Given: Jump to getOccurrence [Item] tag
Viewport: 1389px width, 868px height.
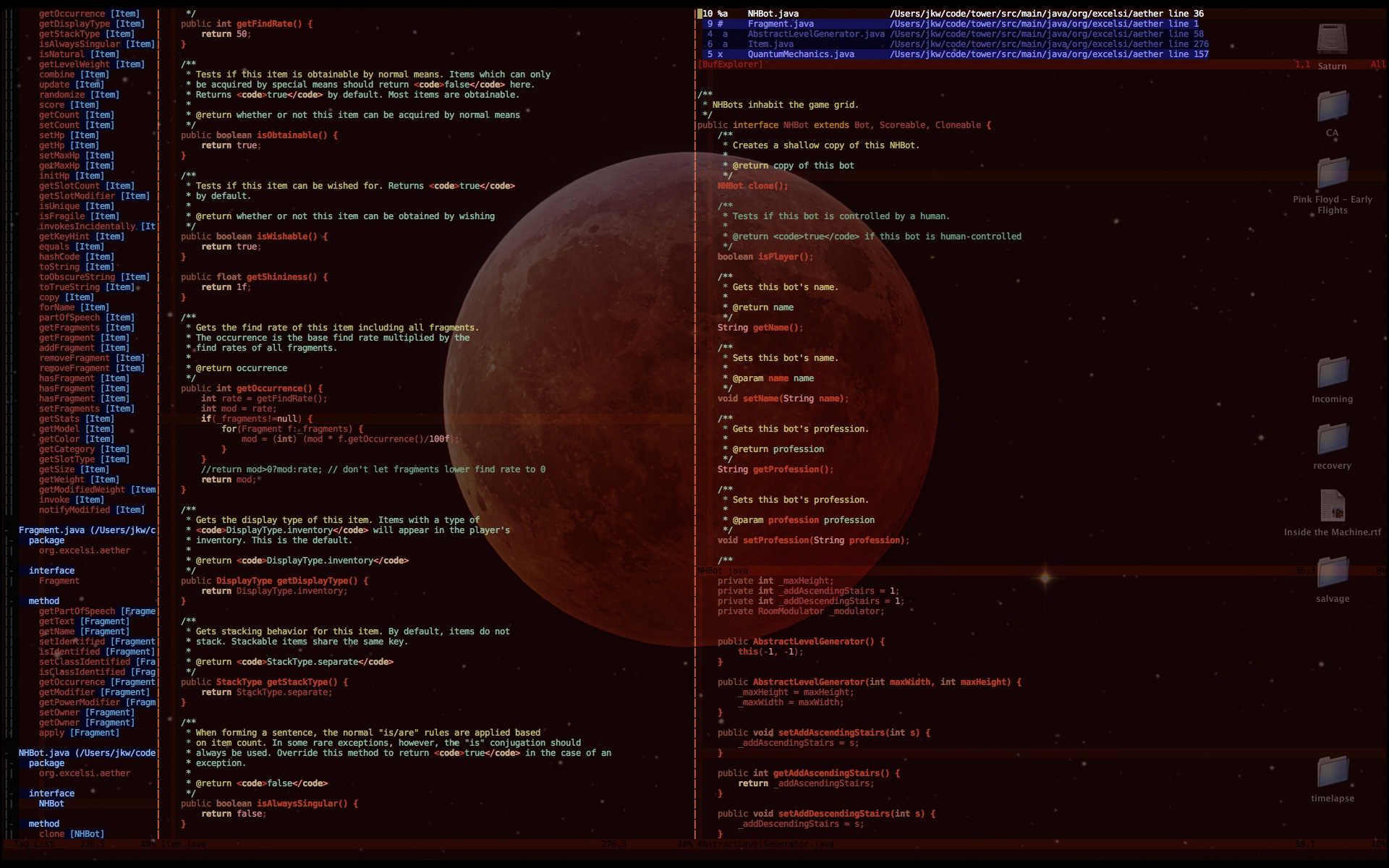Looking at the screenshot, I should (72, 14).
